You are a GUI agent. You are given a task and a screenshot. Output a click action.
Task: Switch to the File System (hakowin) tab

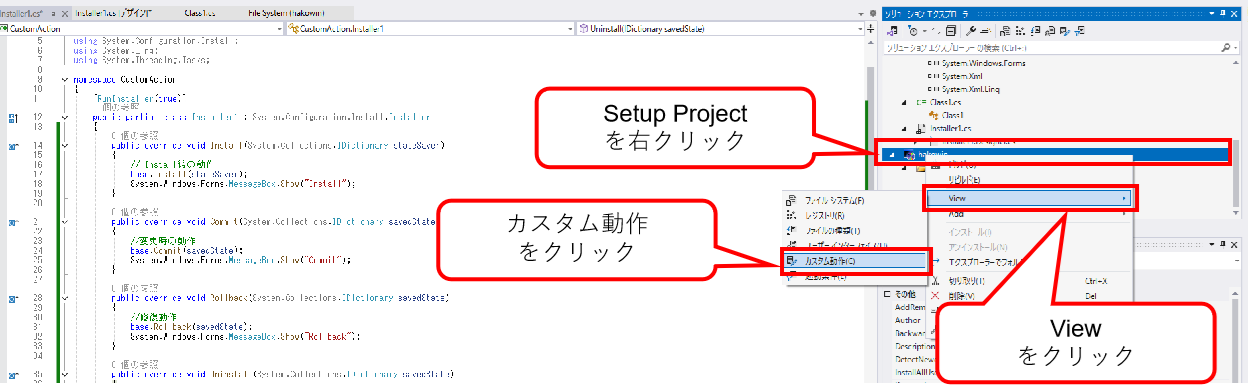tap(287, 12)
